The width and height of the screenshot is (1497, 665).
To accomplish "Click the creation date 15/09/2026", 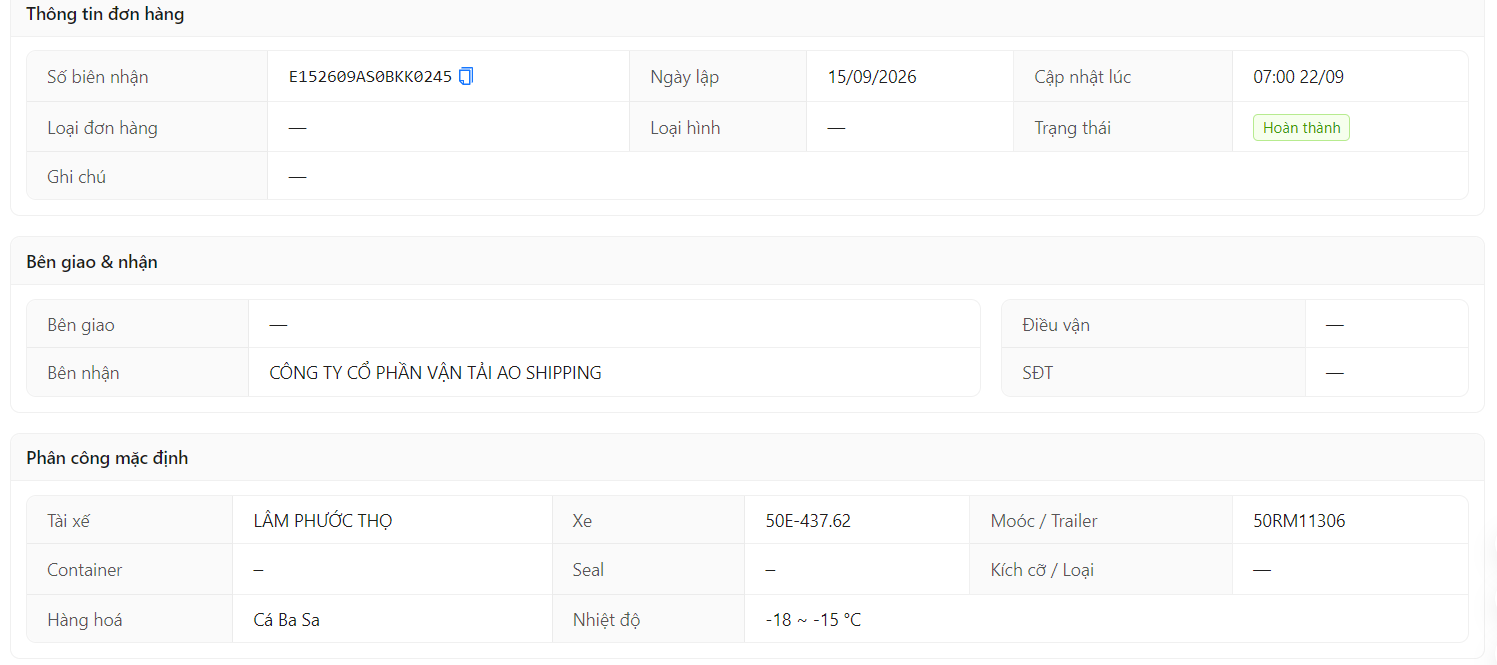I will click(872, 77).
